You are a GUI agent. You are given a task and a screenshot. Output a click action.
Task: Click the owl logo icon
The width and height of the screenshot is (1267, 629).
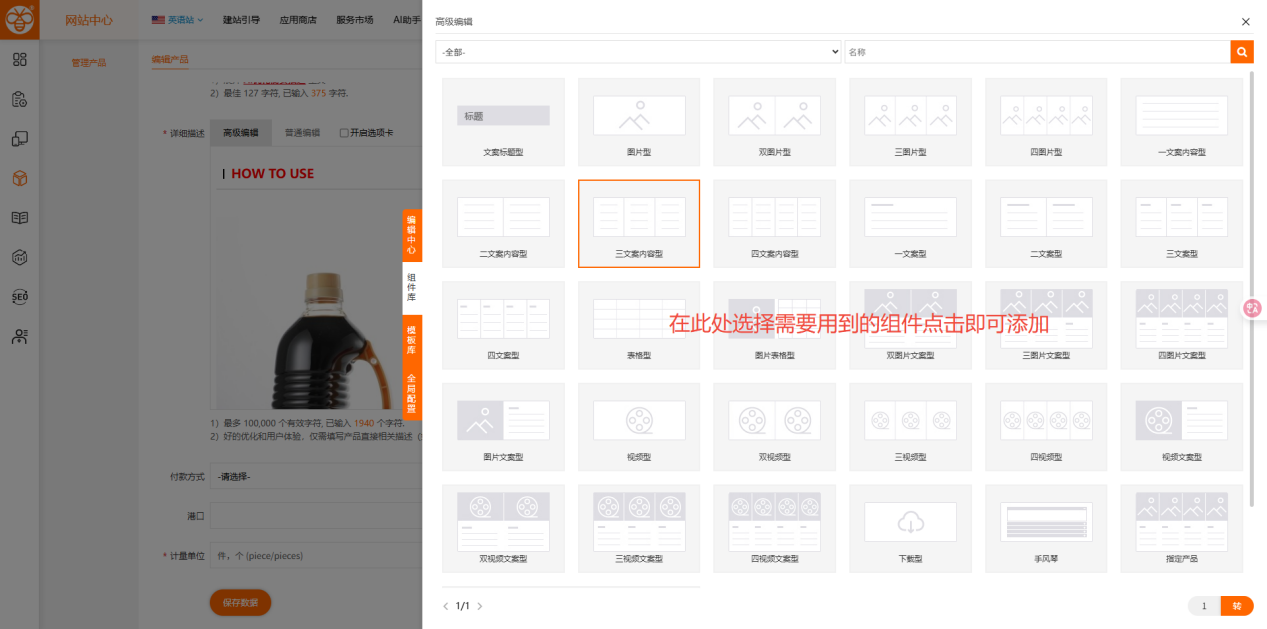19,19
